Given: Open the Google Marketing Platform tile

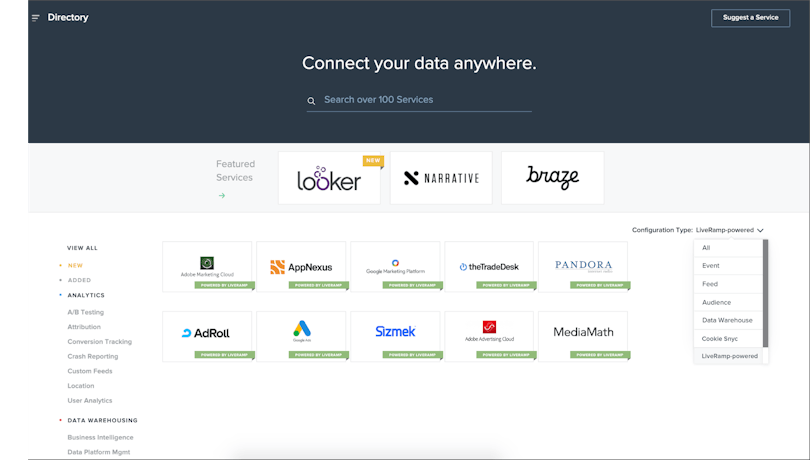Looking at the screenshot, I should click(395, 267).
